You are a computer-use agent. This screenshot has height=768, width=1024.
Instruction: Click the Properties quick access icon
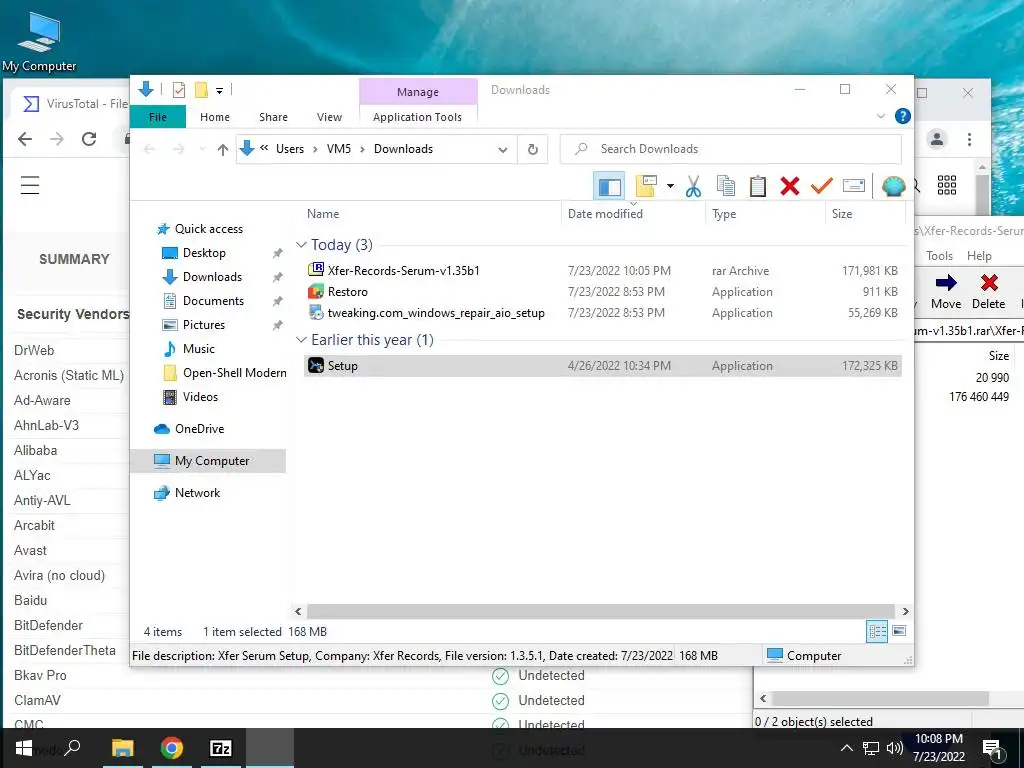pos(178,90)
